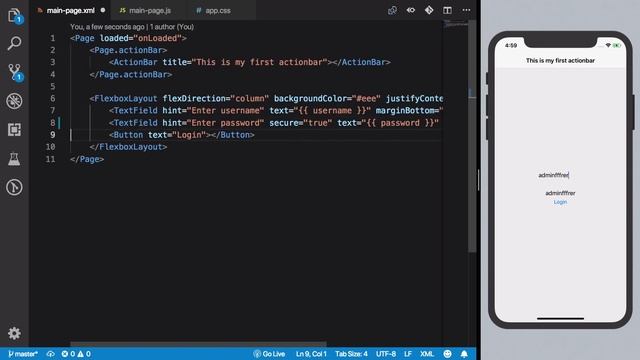Select XML language mode

point(427,354)
